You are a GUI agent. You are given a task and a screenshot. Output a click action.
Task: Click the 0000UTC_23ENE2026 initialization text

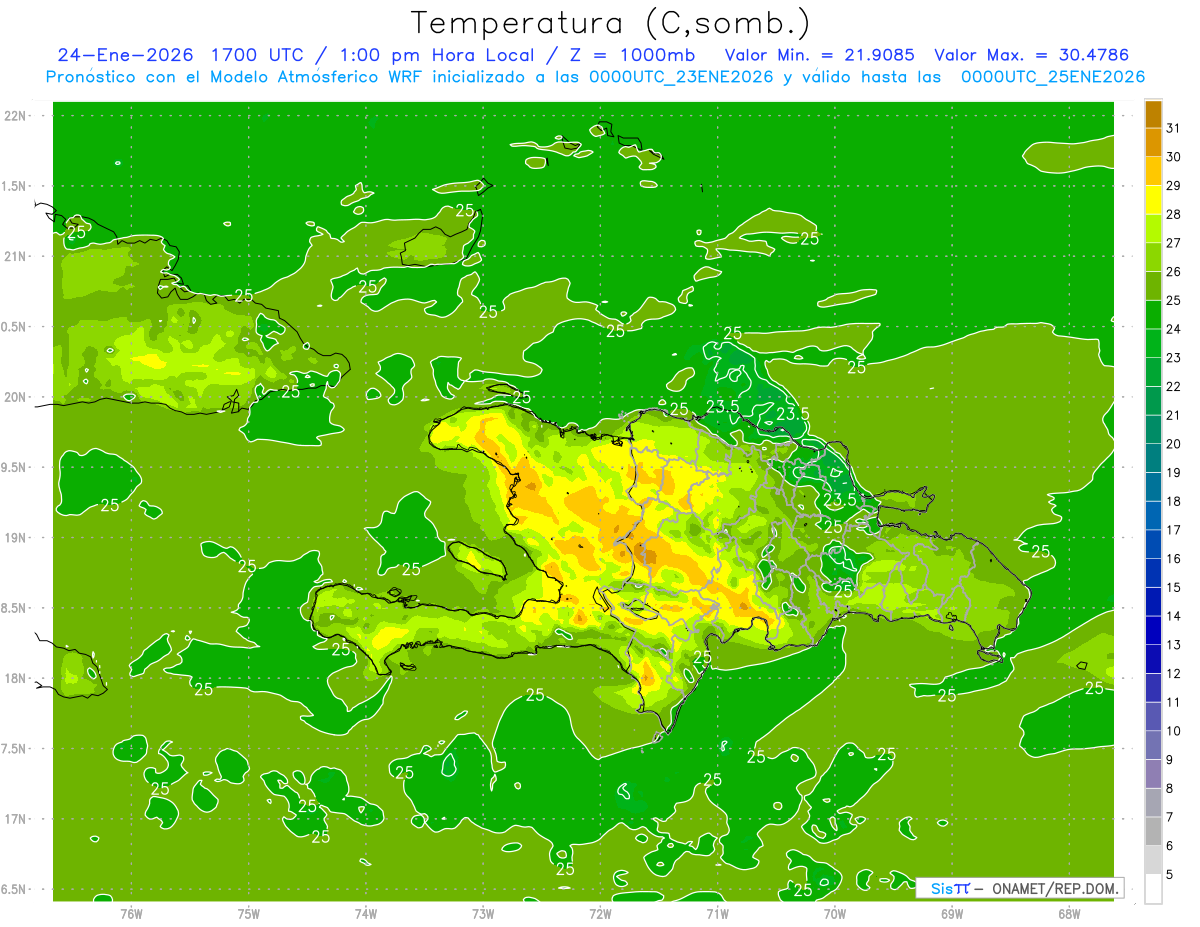pos(682,77)
